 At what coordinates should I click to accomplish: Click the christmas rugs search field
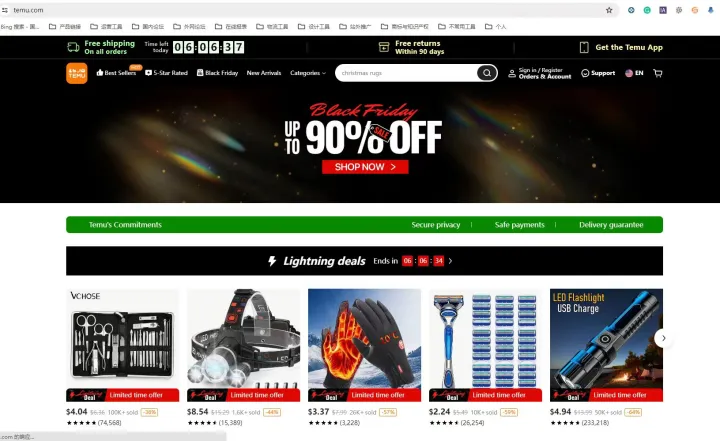coord(406,73)
